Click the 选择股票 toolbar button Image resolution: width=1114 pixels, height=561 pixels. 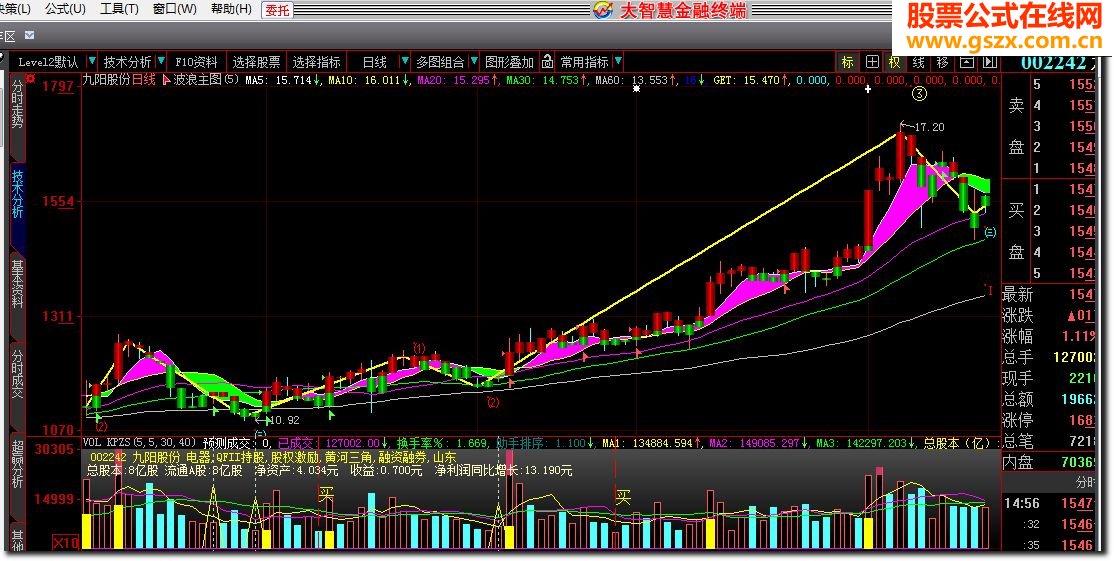(x=256, y=62)
